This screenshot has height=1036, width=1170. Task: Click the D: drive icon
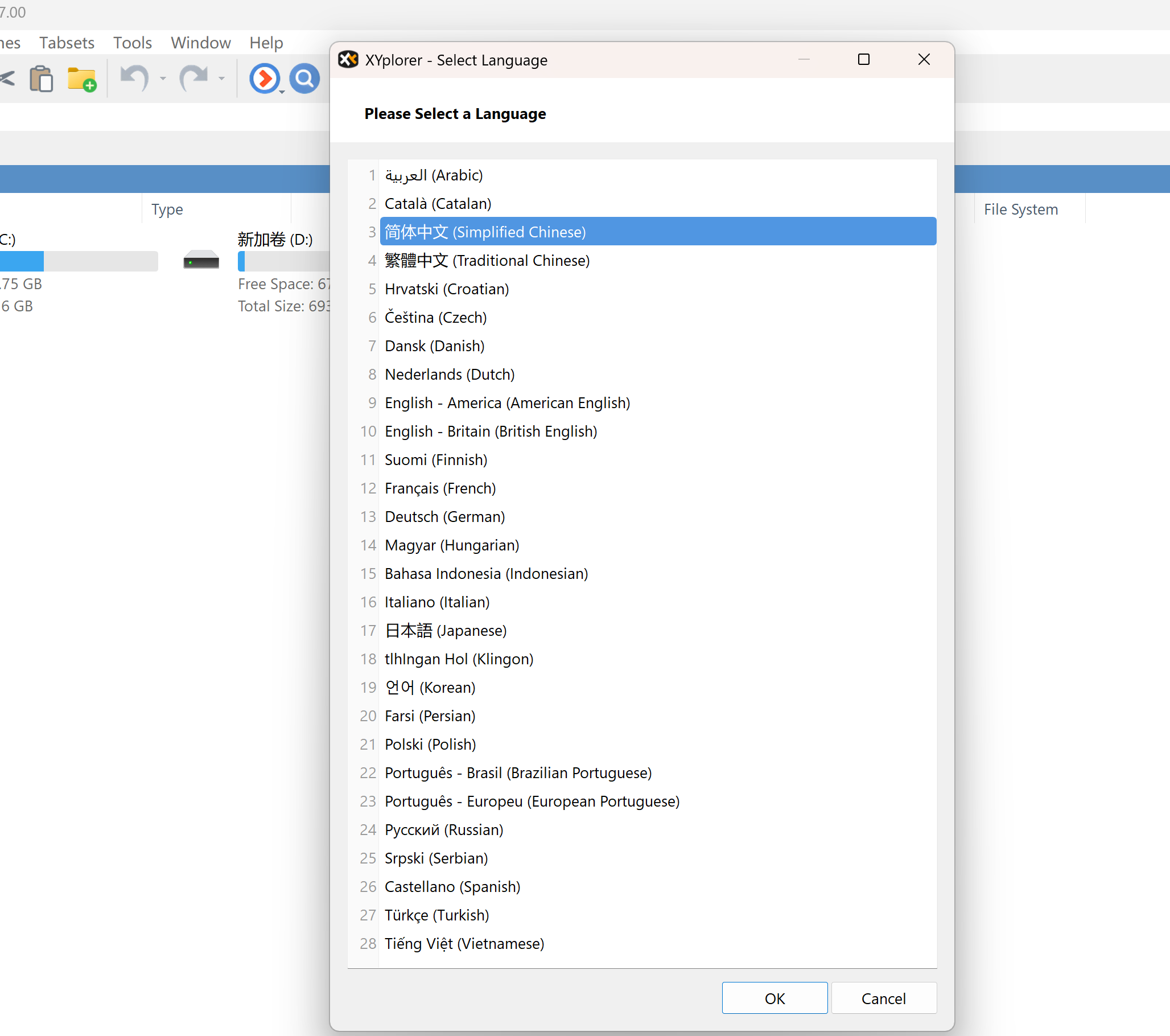[x=201, y=261]
